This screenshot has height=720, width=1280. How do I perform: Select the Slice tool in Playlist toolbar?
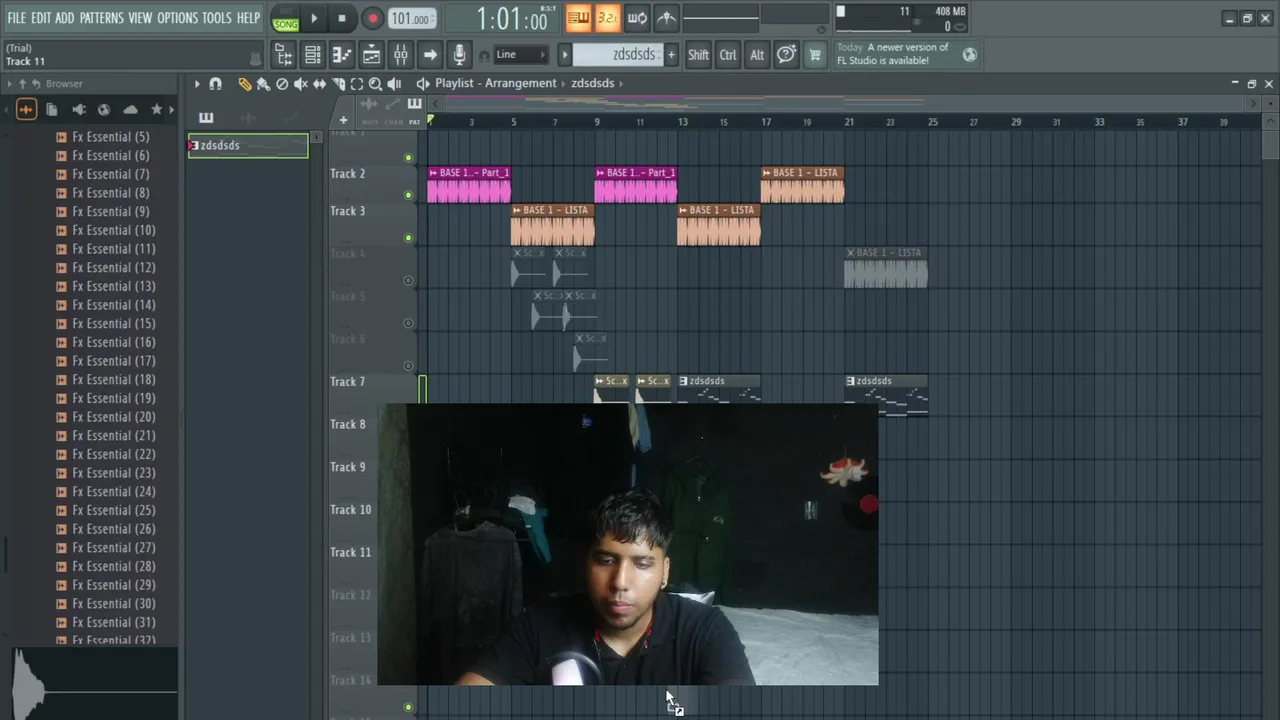click(338, 84)
